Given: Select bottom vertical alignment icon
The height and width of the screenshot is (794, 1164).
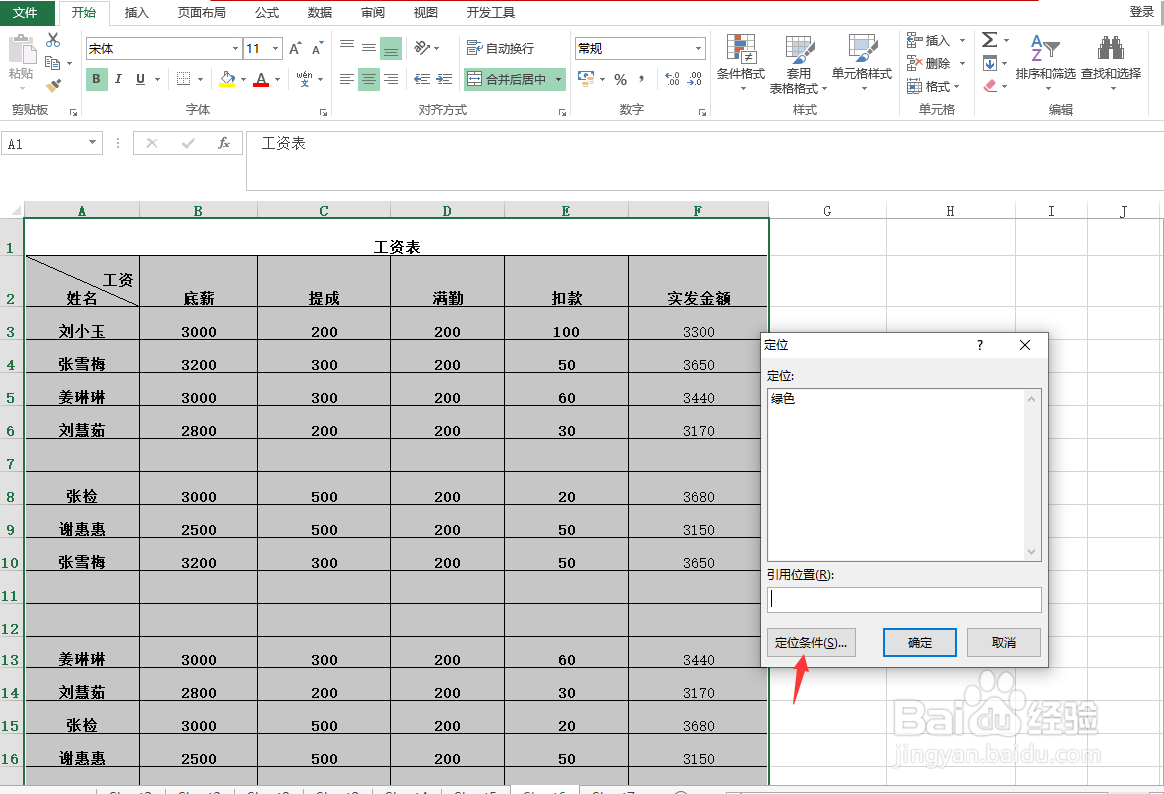Looking at the screenshot, I should pos(390,49).
